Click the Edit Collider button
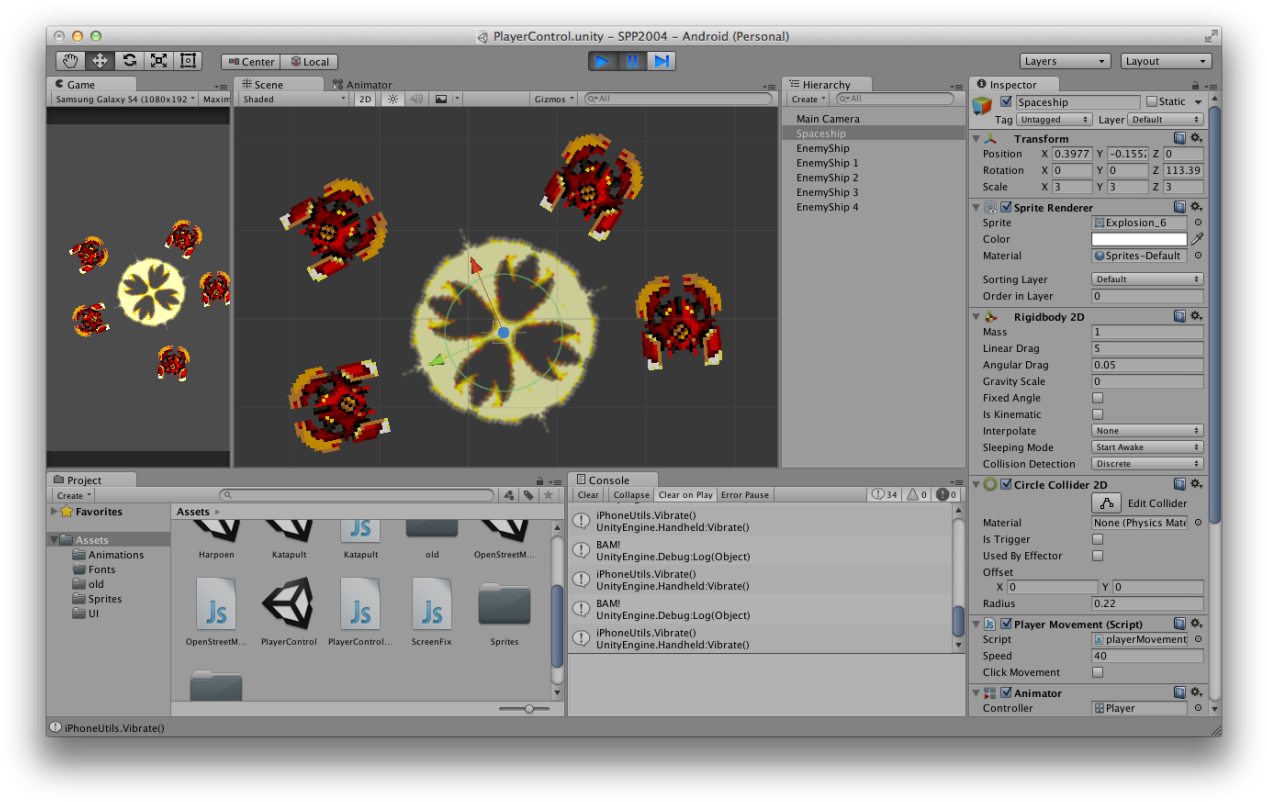 tap(1106, 503)
